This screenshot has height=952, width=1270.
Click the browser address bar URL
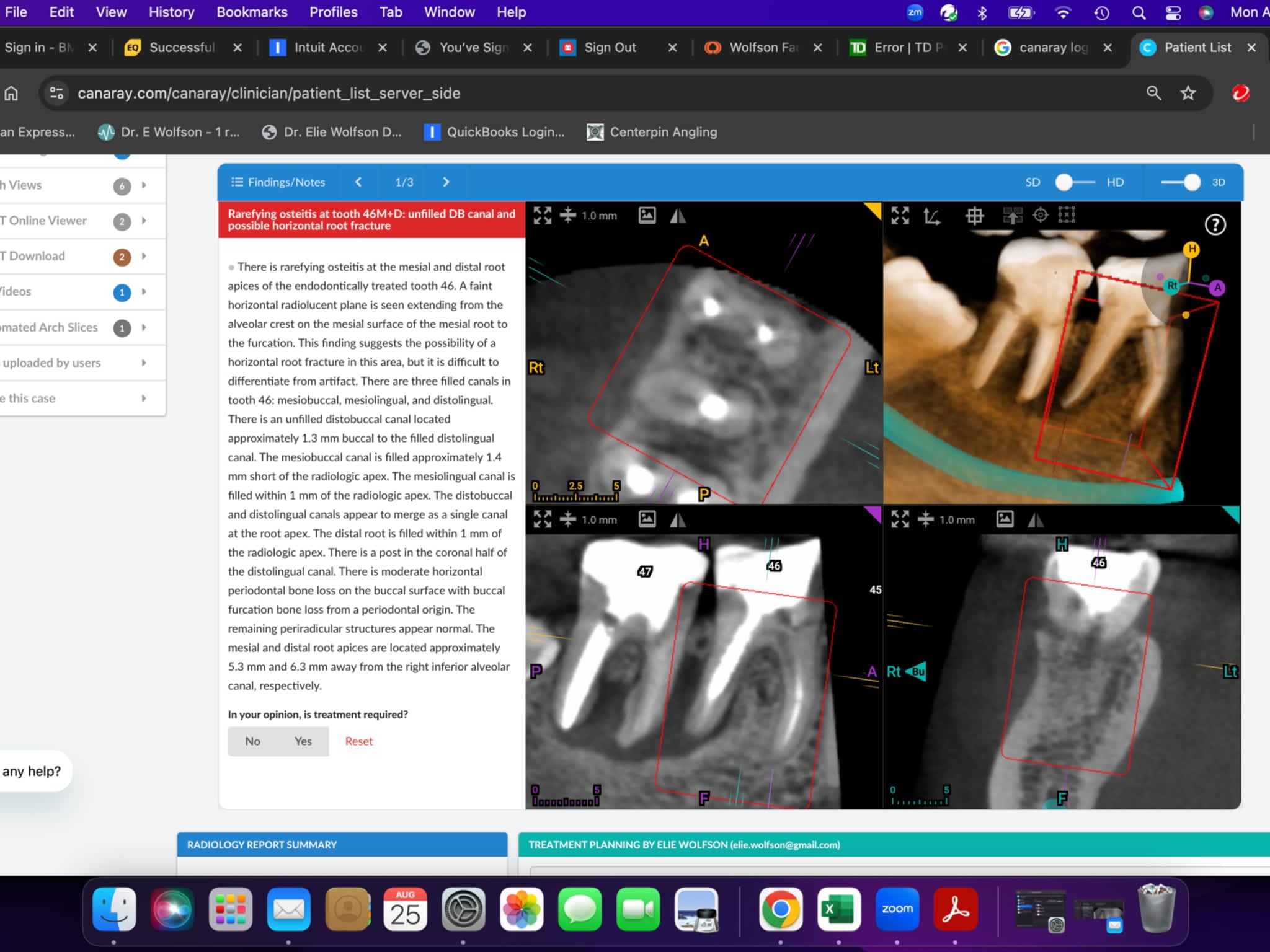tap(269, 94)
